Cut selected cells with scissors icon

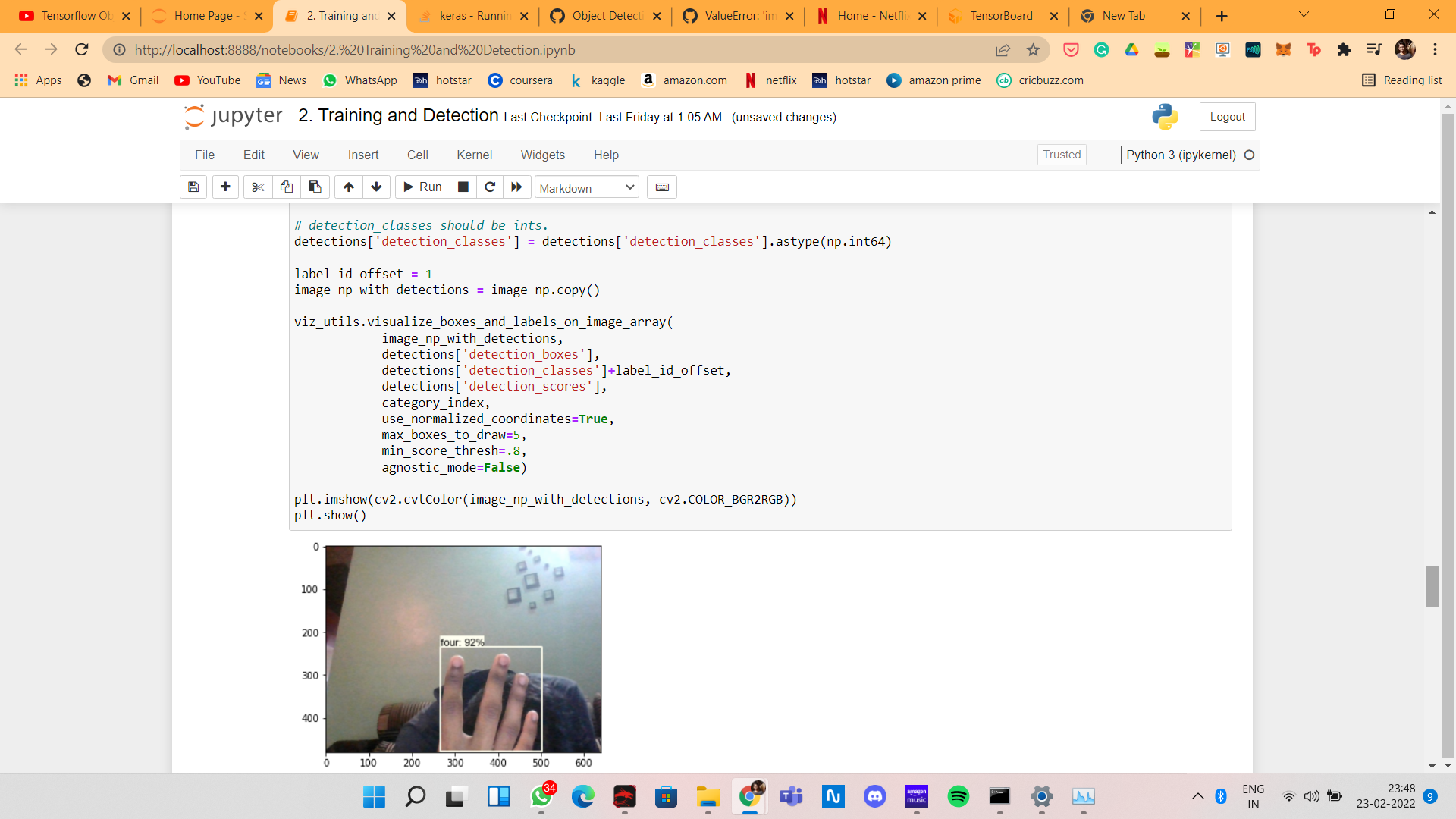point(258,187)
